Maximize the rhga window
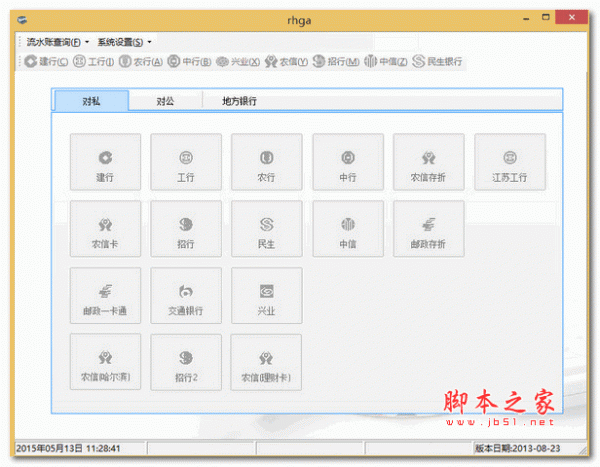The image size is (600, 467). click(x=546, y=18)
